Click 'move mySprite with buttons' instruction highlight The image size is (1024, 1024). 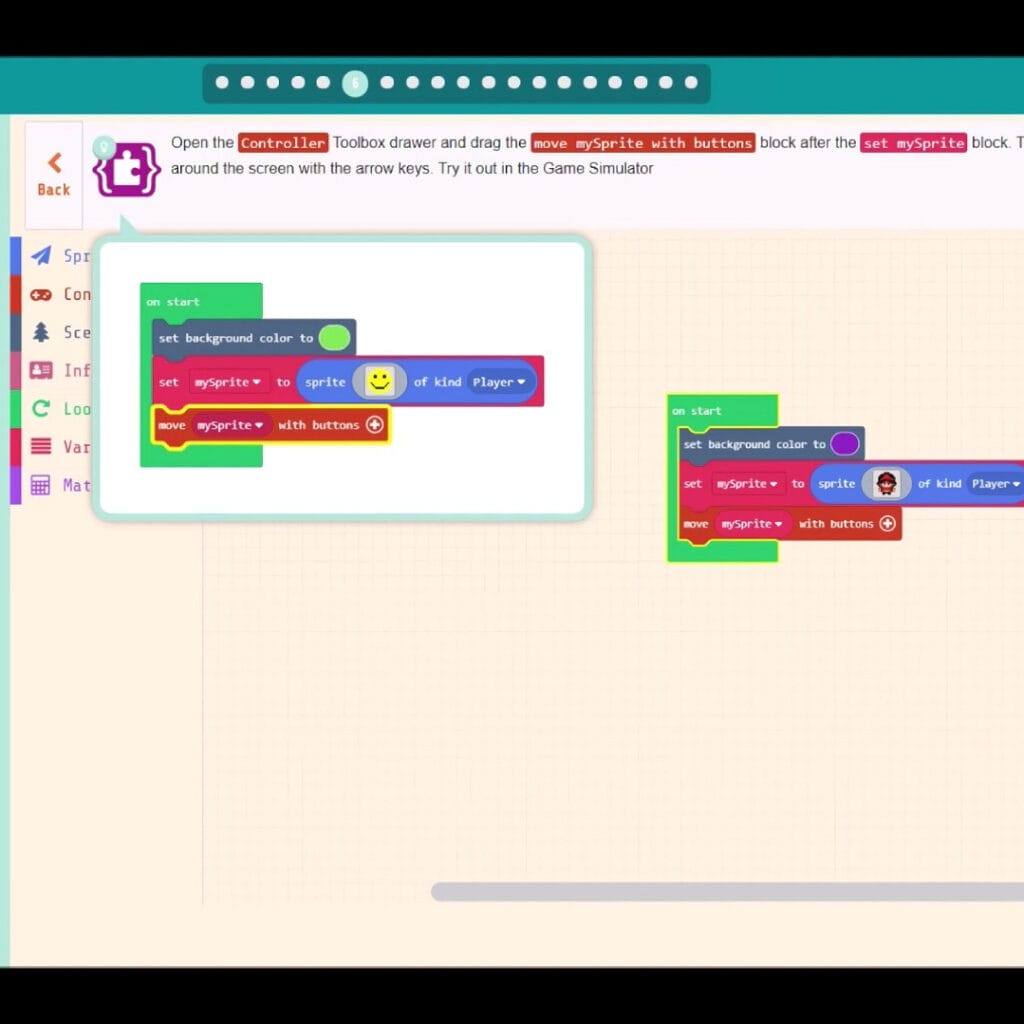click(643, 143)
